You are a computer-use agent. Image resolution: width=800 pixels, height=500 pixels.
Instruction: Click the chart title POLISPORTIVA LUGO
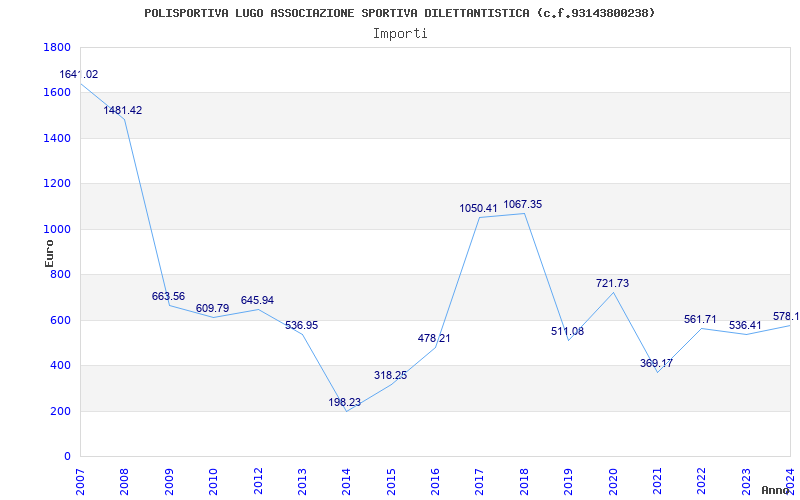399,13
